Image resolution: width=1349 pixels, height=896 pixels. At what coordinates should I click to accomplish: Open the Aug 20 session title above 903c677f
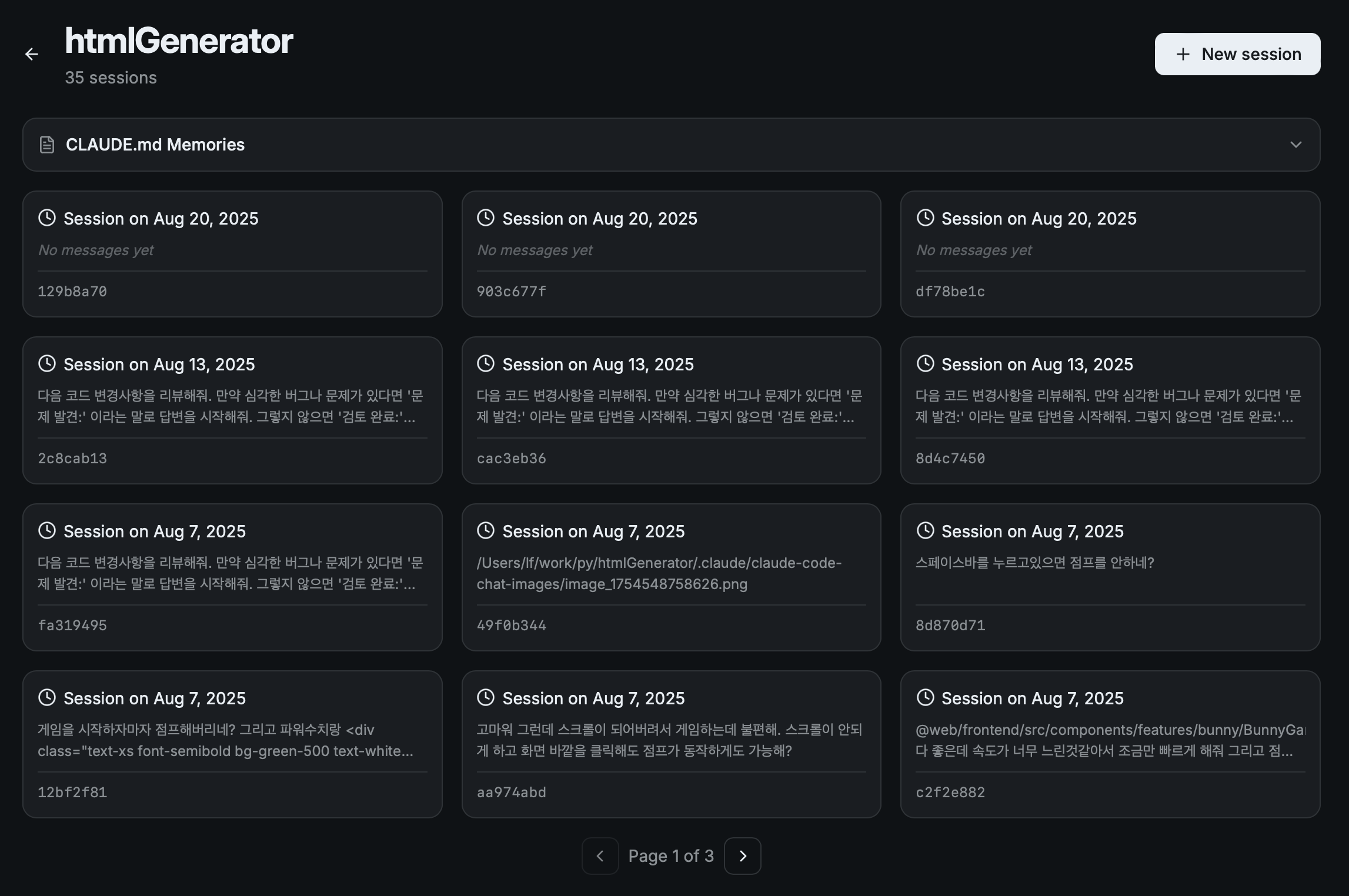(600, 219)
